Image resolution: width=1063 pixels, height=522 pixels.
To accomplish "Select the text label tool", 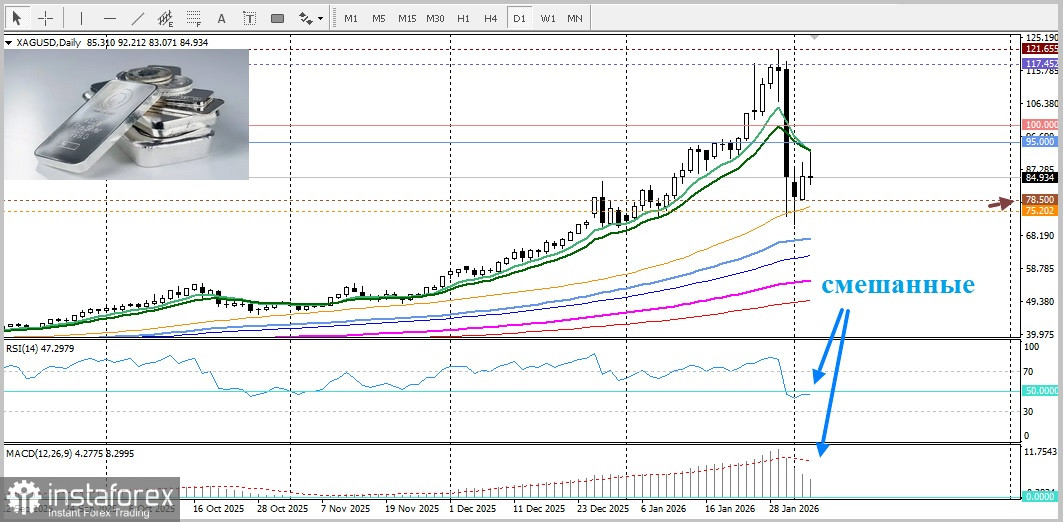I will click(250, 18).
